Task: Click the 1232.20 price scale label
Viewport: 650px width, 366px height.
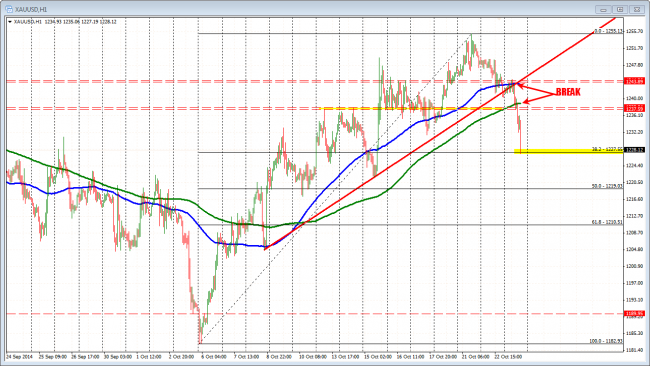Action: 635,132
